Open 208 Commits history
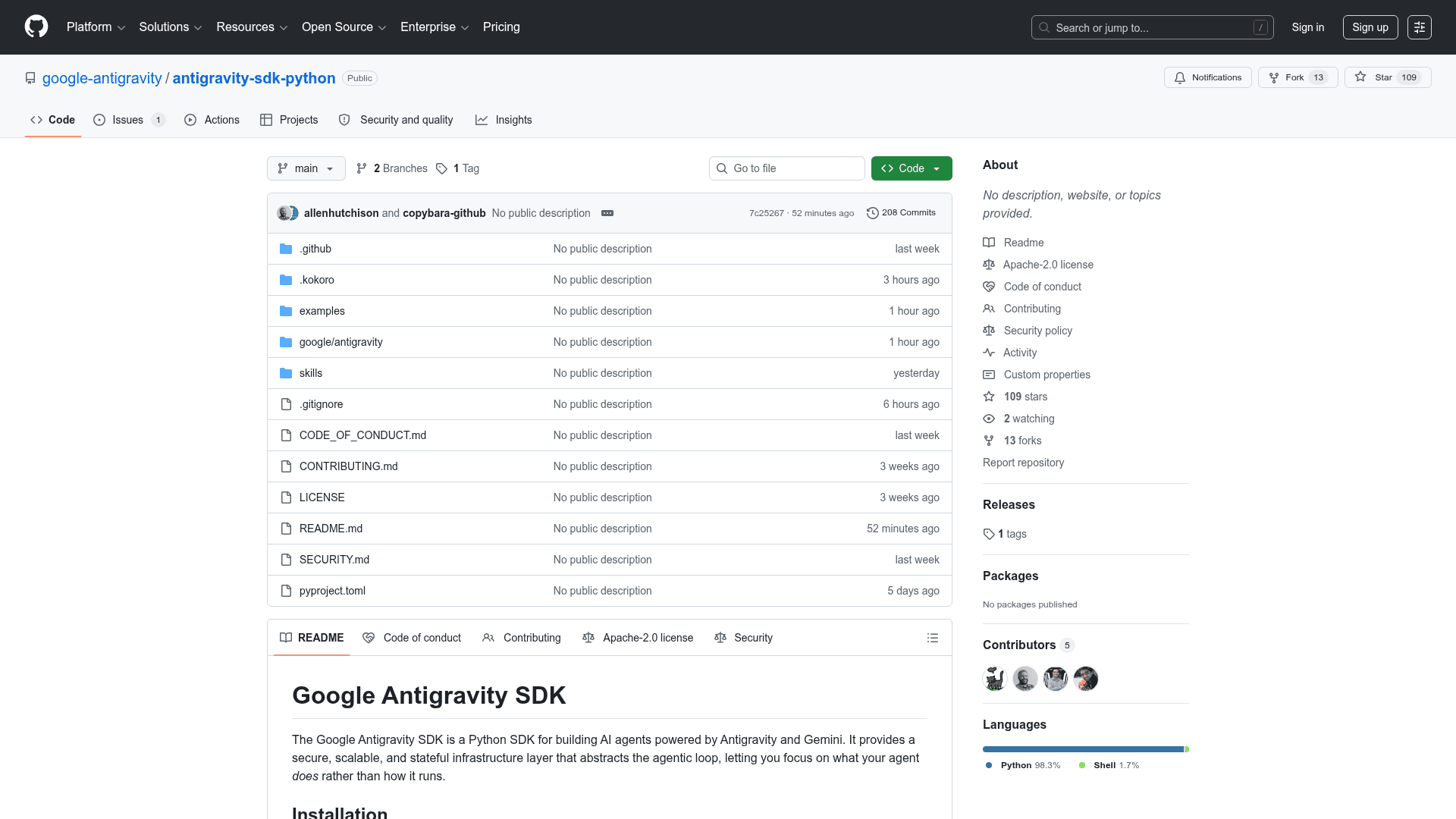Screen dimensions: 1456x819 (x=901, y=213)
